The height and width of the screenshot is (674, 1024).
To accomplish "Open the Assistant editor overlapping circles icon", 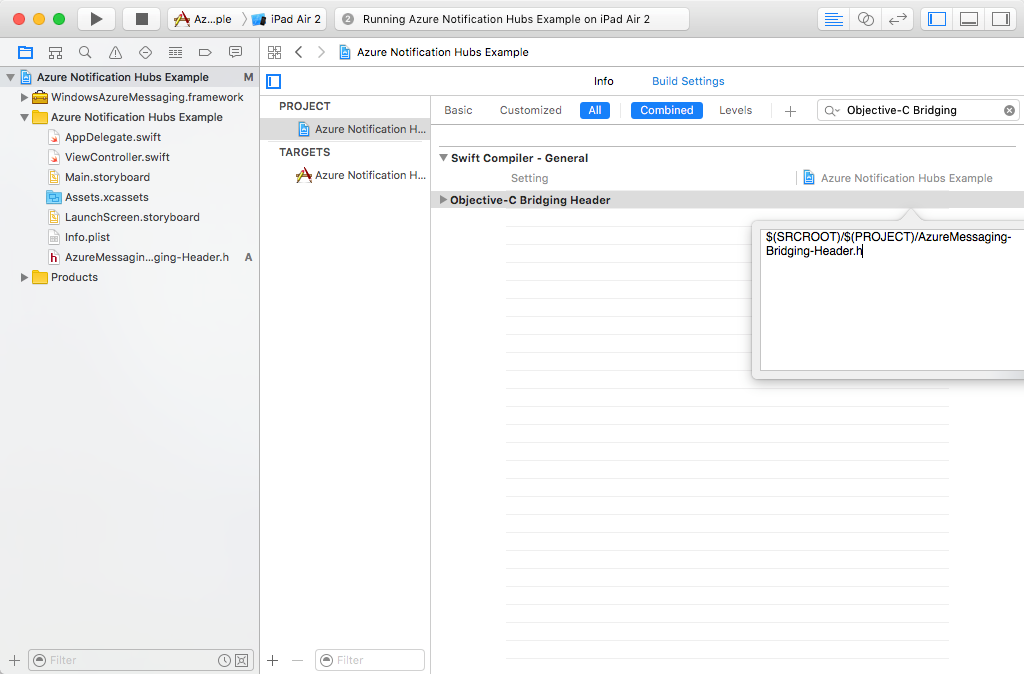I will click(866, 18).
